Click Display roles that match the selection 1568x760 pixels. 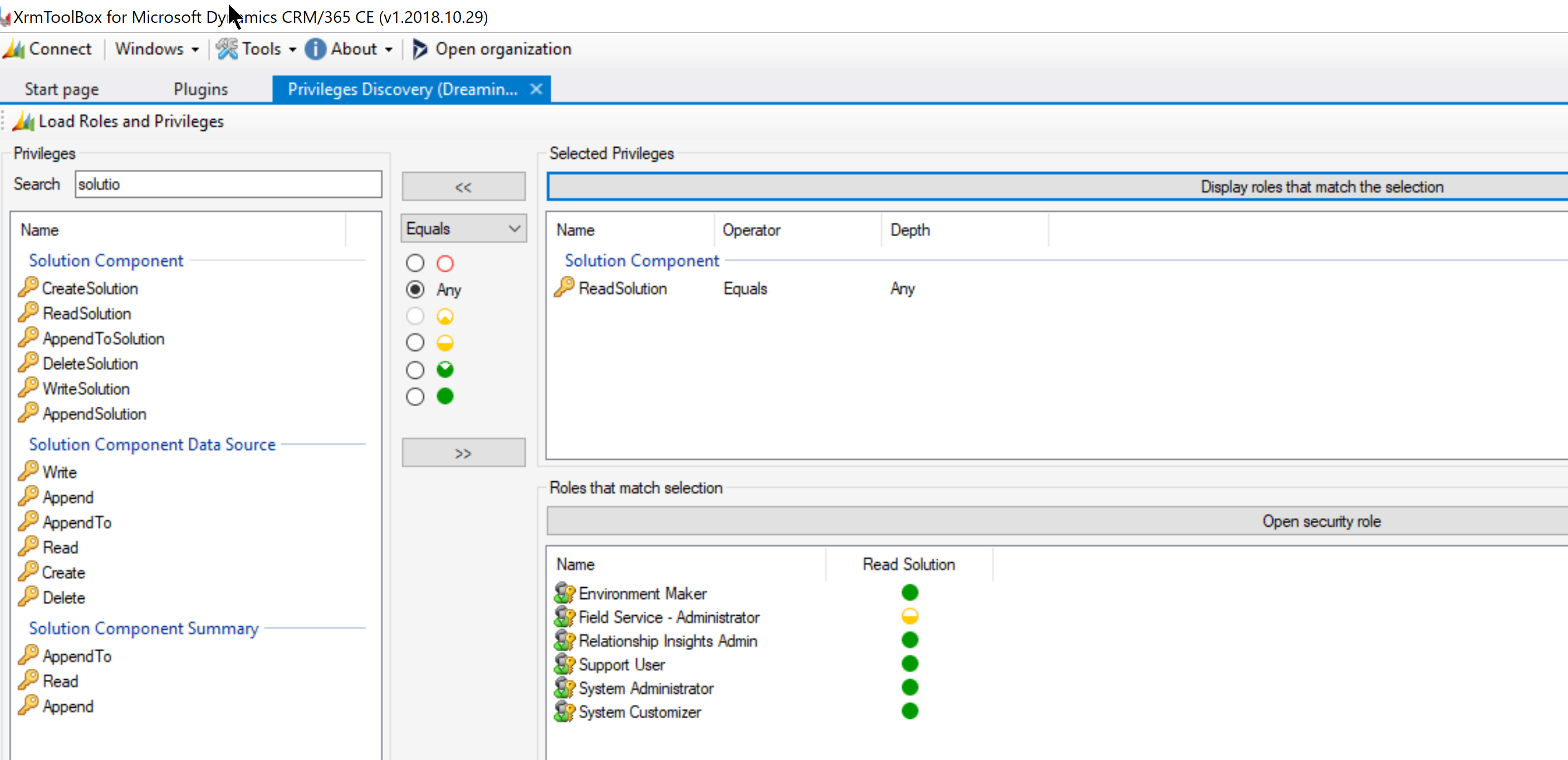(1321, 186)
